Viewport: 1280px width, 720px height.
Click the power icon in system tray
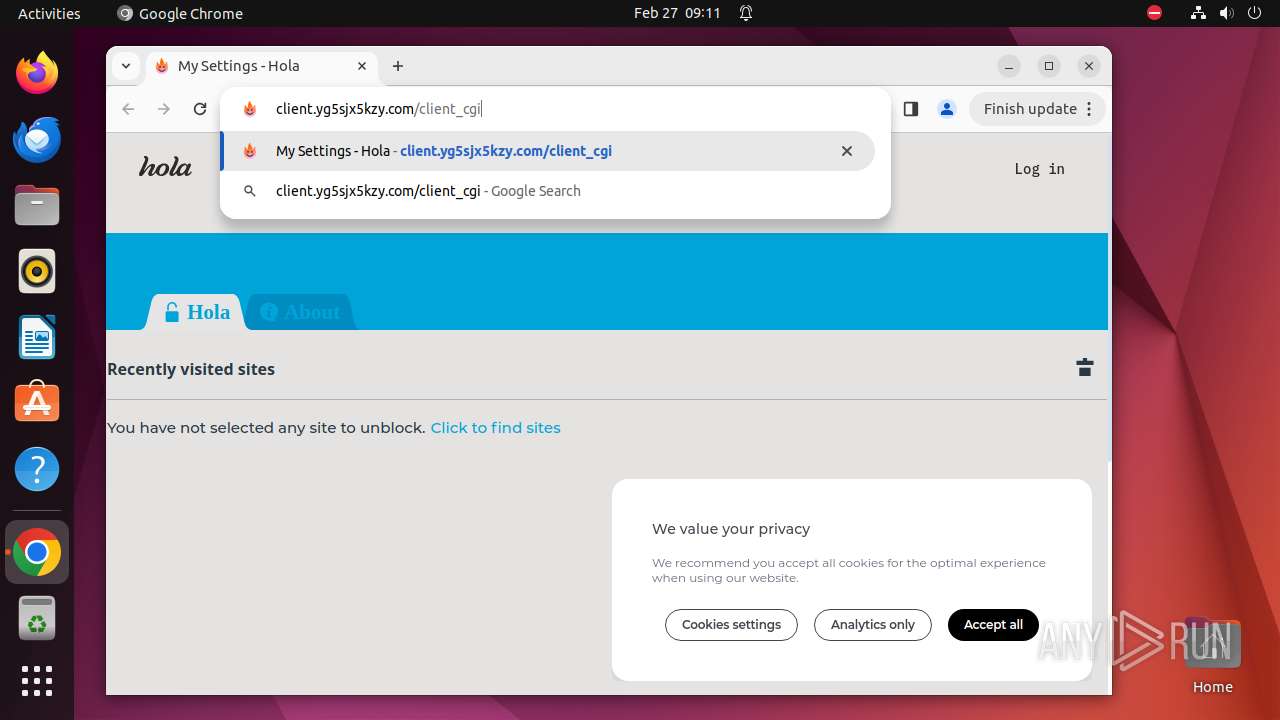click(x=1255, y=13)
